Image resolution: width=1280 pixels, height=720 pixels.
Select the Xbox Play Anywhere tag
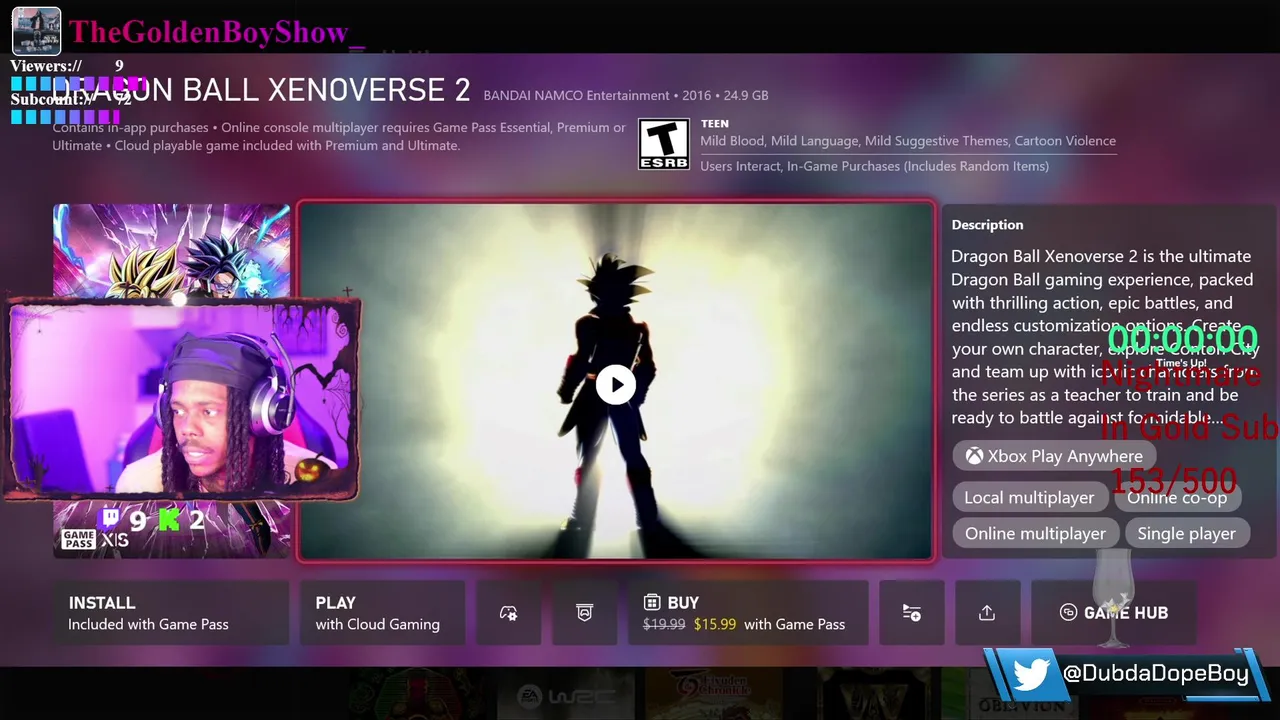pos(1054,456)
